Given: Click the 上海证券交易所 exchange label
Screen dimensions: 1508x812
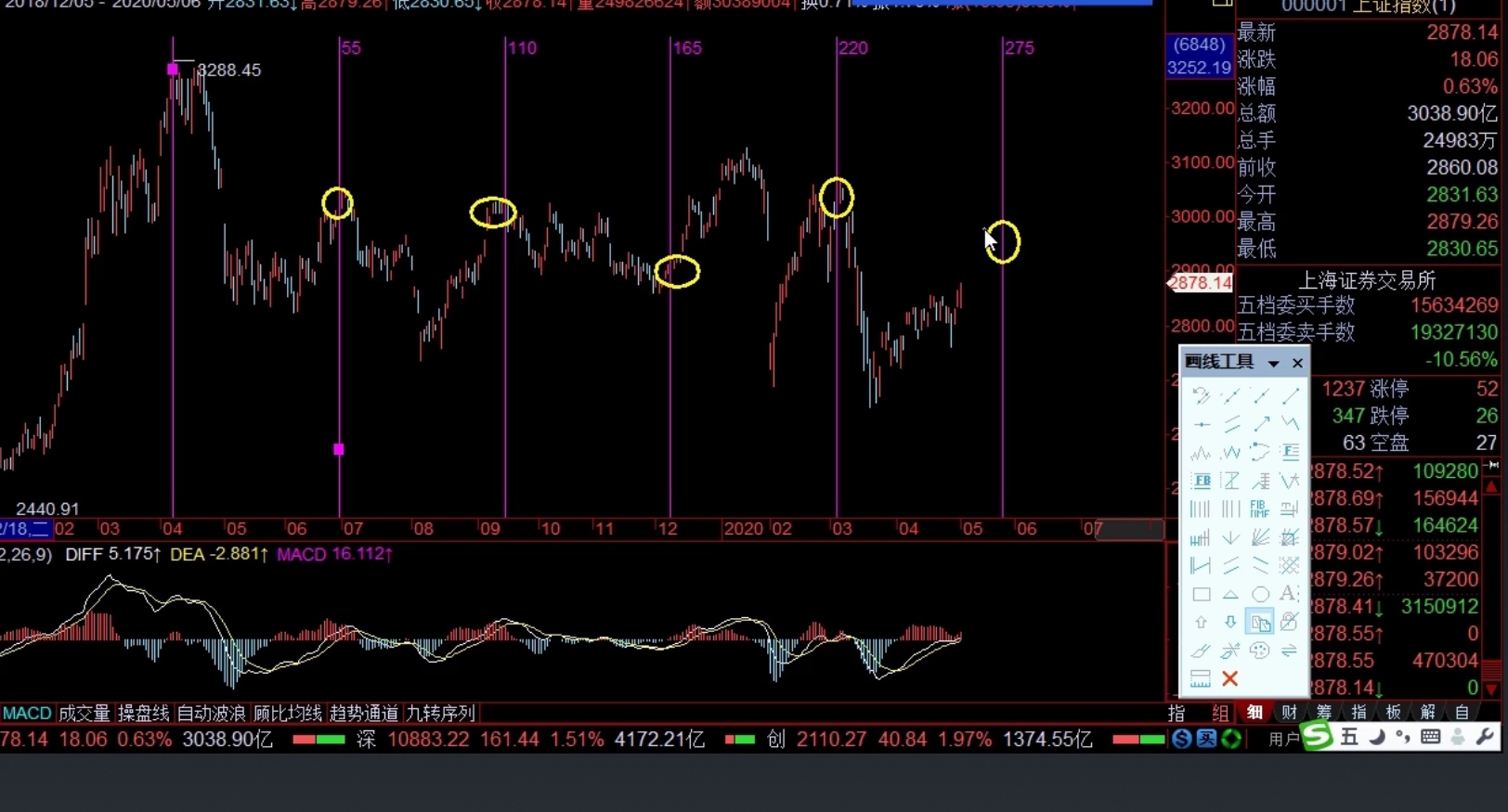Looking at the screenshot, I should (x=1367, y=280).
